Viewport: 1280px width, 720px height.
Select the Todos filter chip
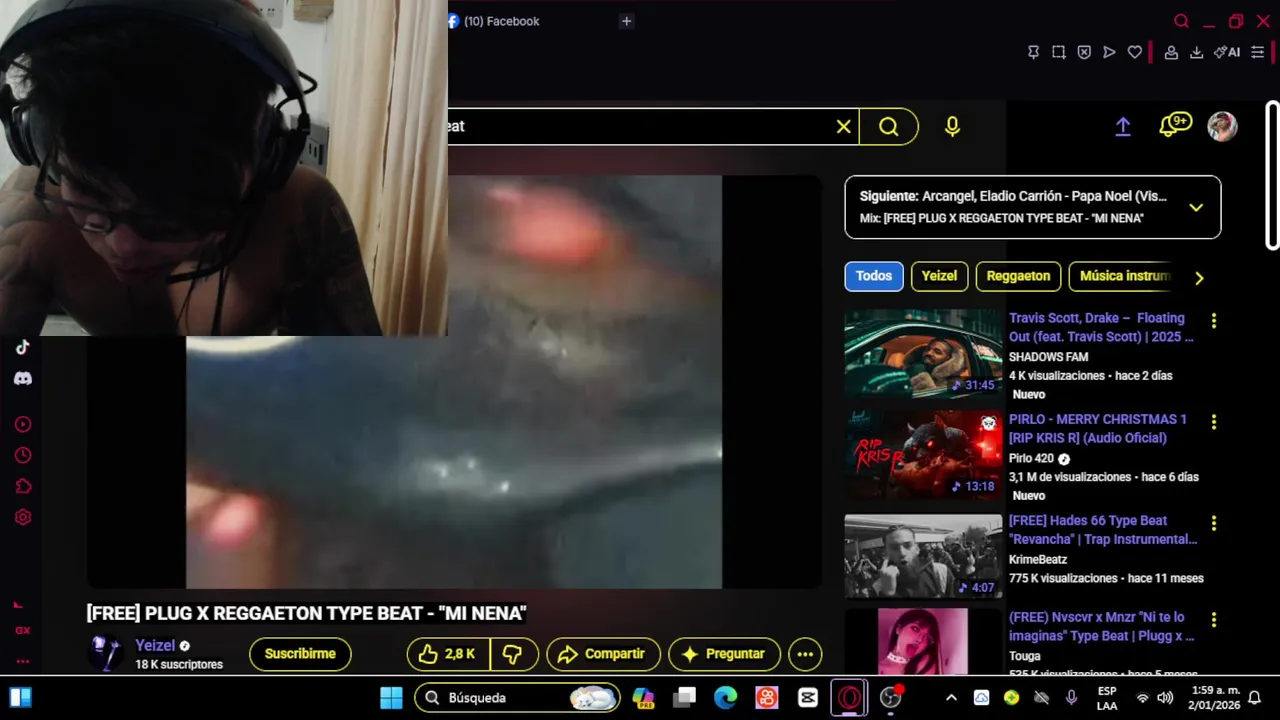coord(874,277)
